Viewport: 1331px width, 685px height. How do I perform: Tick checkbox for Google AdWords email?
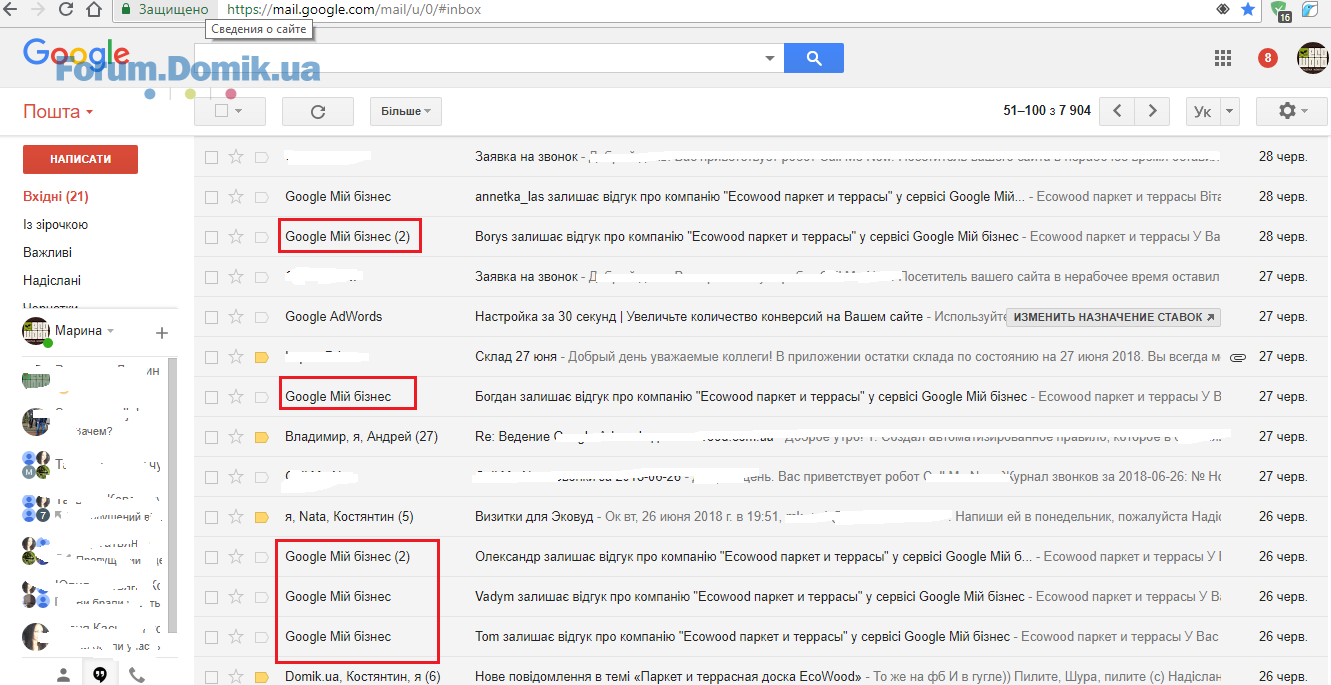[211, 317]
